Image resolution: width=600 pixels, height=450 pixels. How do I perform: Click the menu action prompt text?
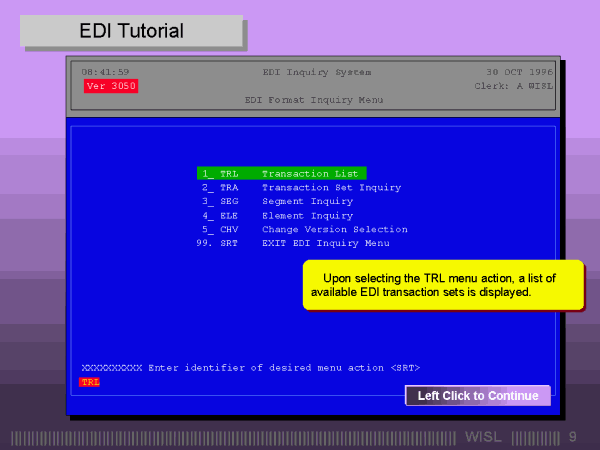pyautogui.click(x=250, y=368)
